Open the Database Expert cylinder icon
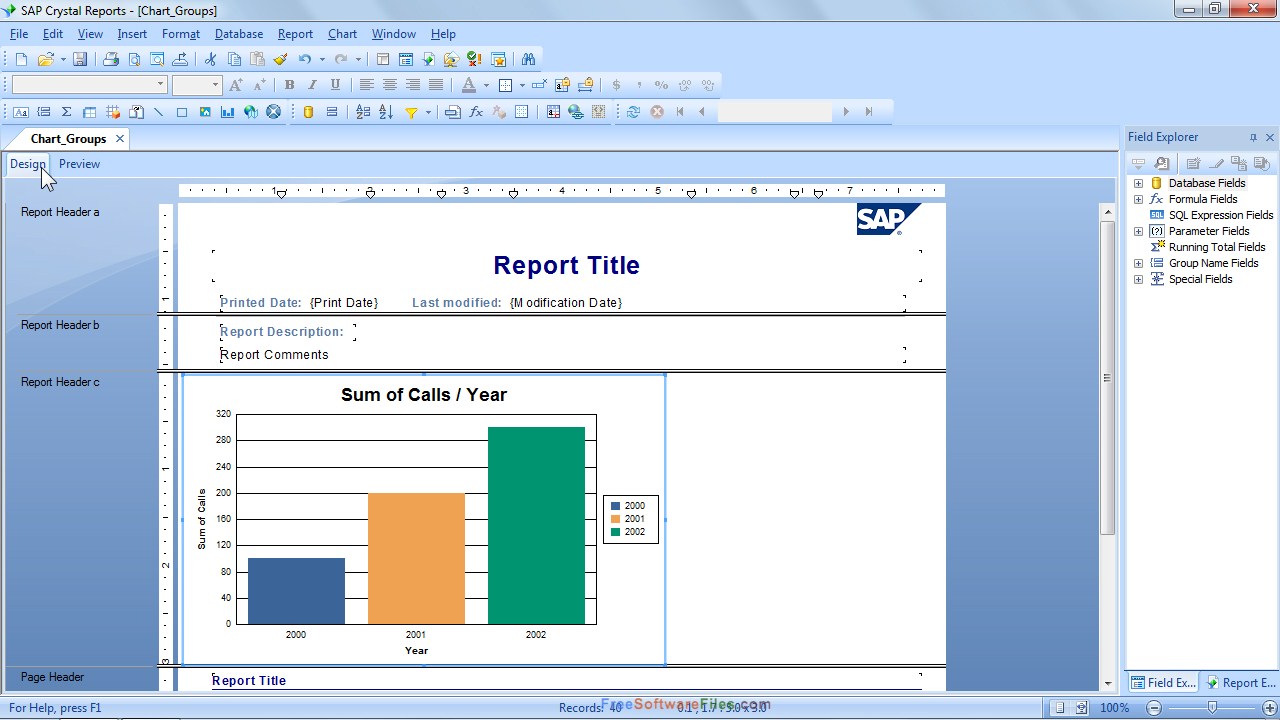The image size is (1280, 720). 307,111
